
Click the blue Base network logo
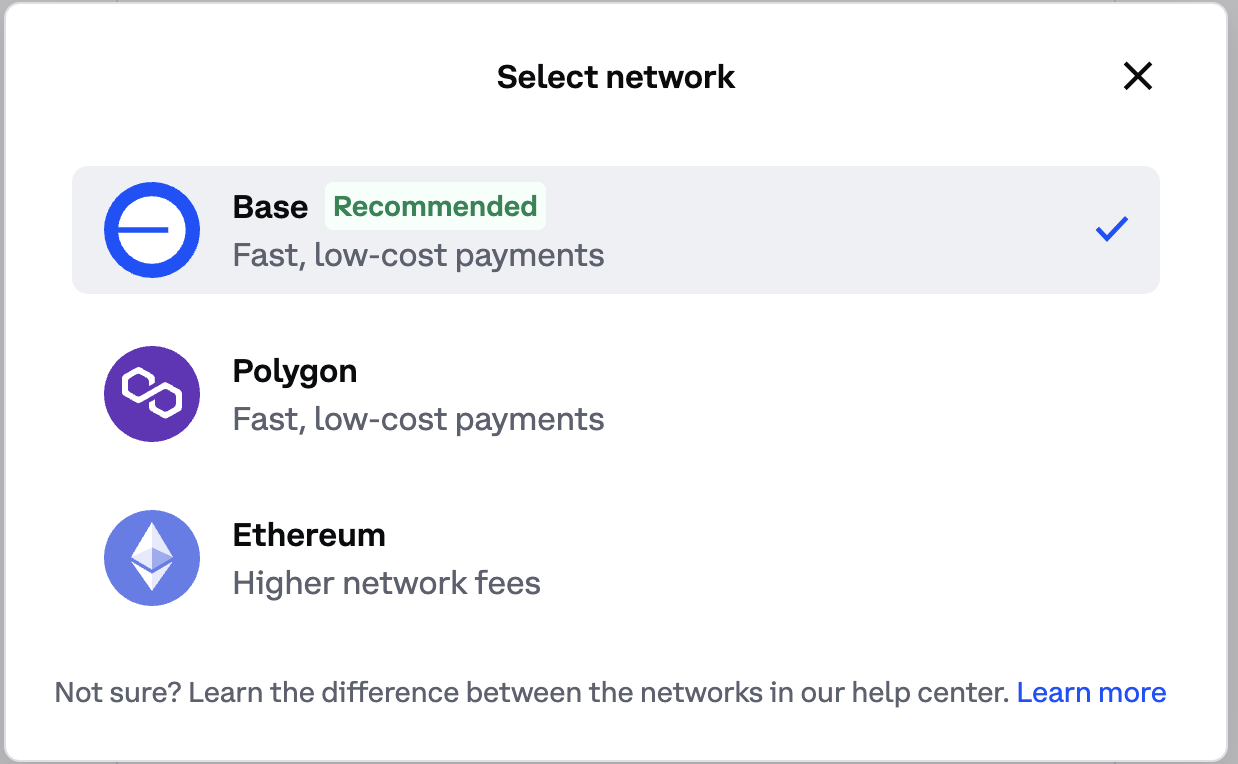pyautogui.click(x=152, y=230)
